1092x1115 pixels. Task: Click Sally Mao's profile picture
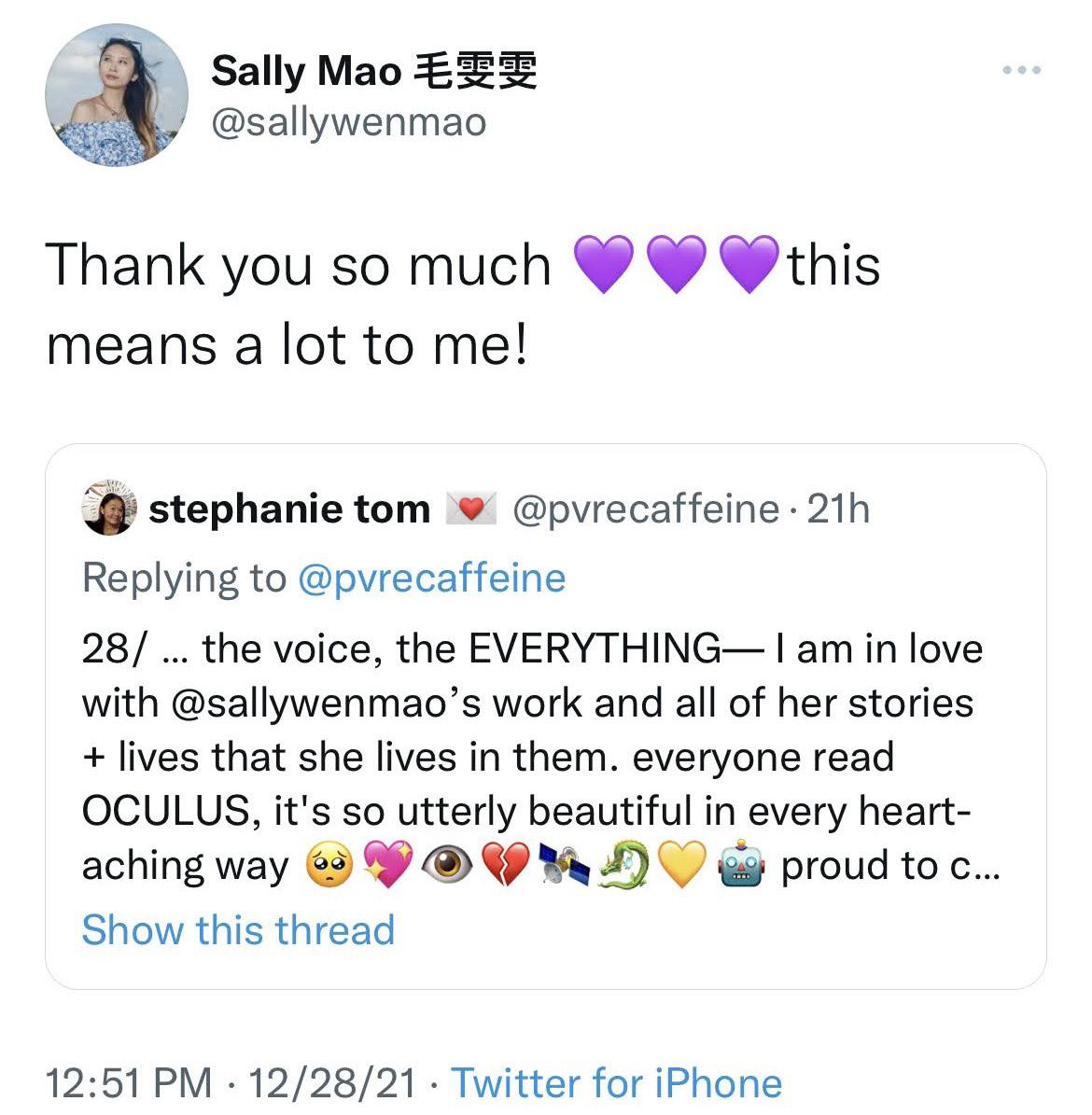[x=117, y=96]
